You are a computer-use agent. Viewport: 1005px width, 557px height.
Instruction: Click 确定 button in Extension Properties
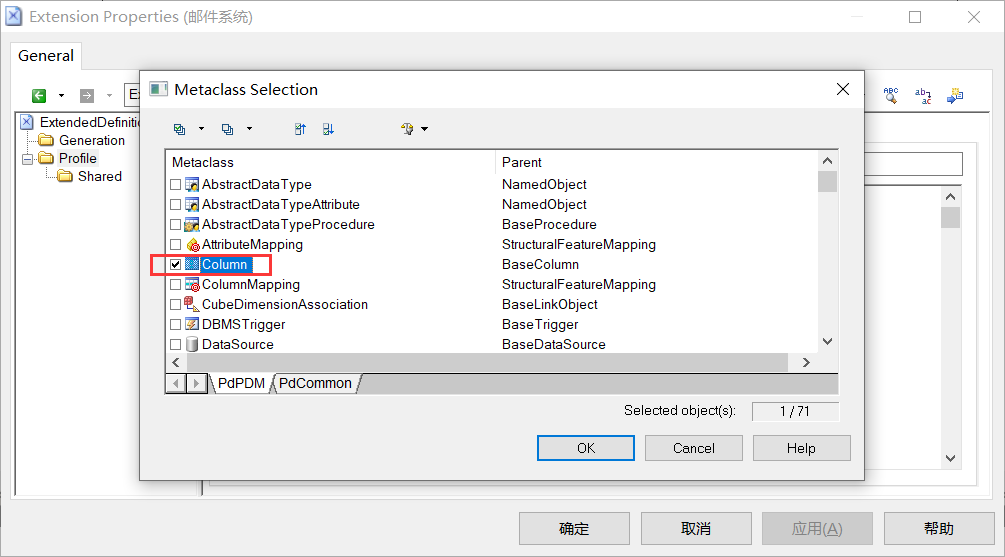(x=574, y=529)
